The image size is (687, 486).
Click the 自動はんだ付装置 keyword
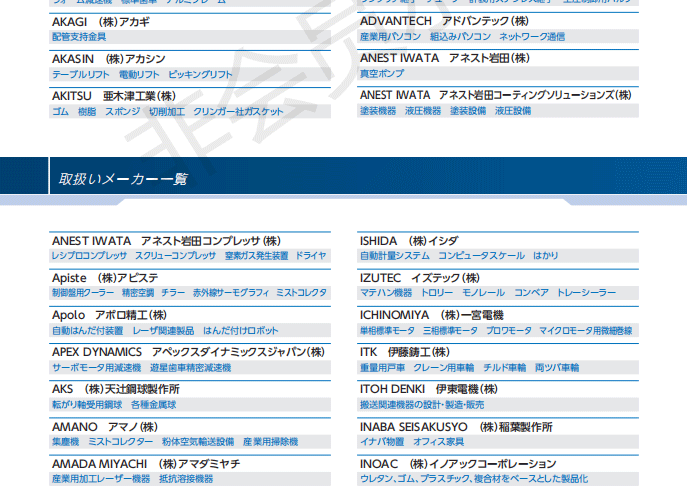click(x=88, y=330)
